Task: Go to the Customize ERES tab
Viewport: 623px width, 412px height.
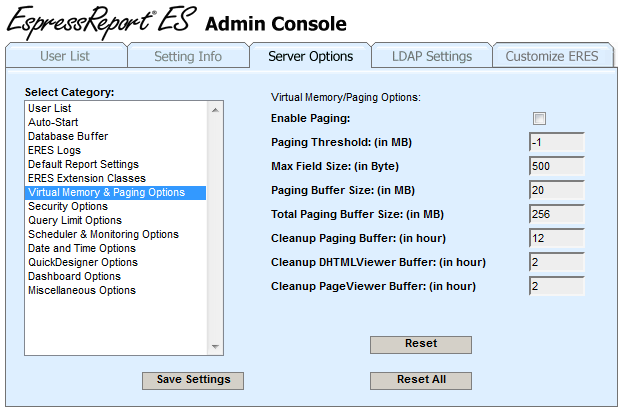Action: click(x=552, y=56)
